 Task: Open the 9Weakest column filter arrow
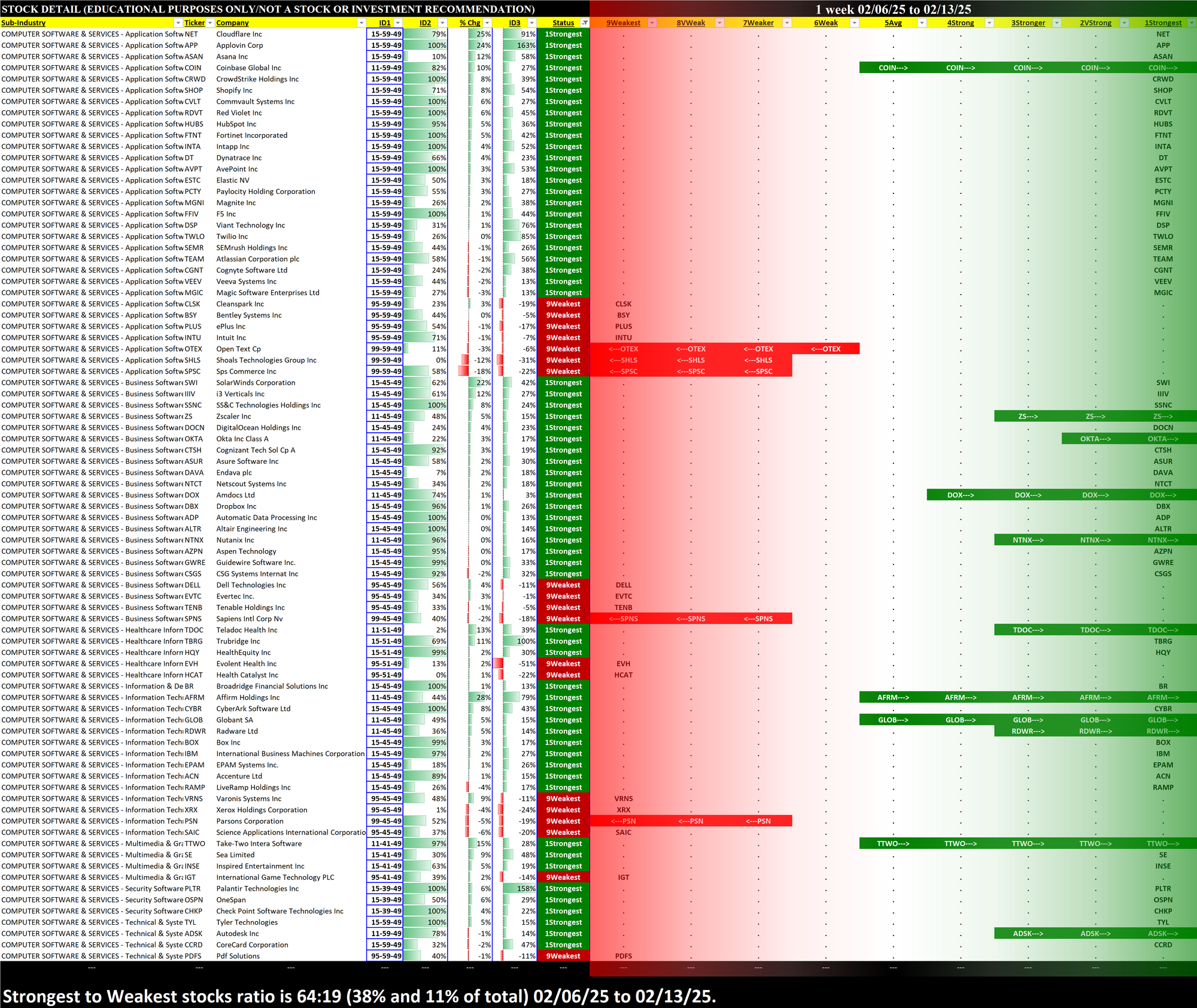click(652, 23)
